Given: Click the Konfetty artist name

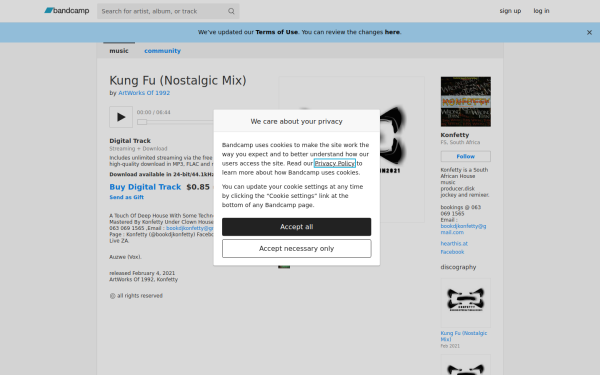Looking at the screenshot, I should tap(455, 135).
